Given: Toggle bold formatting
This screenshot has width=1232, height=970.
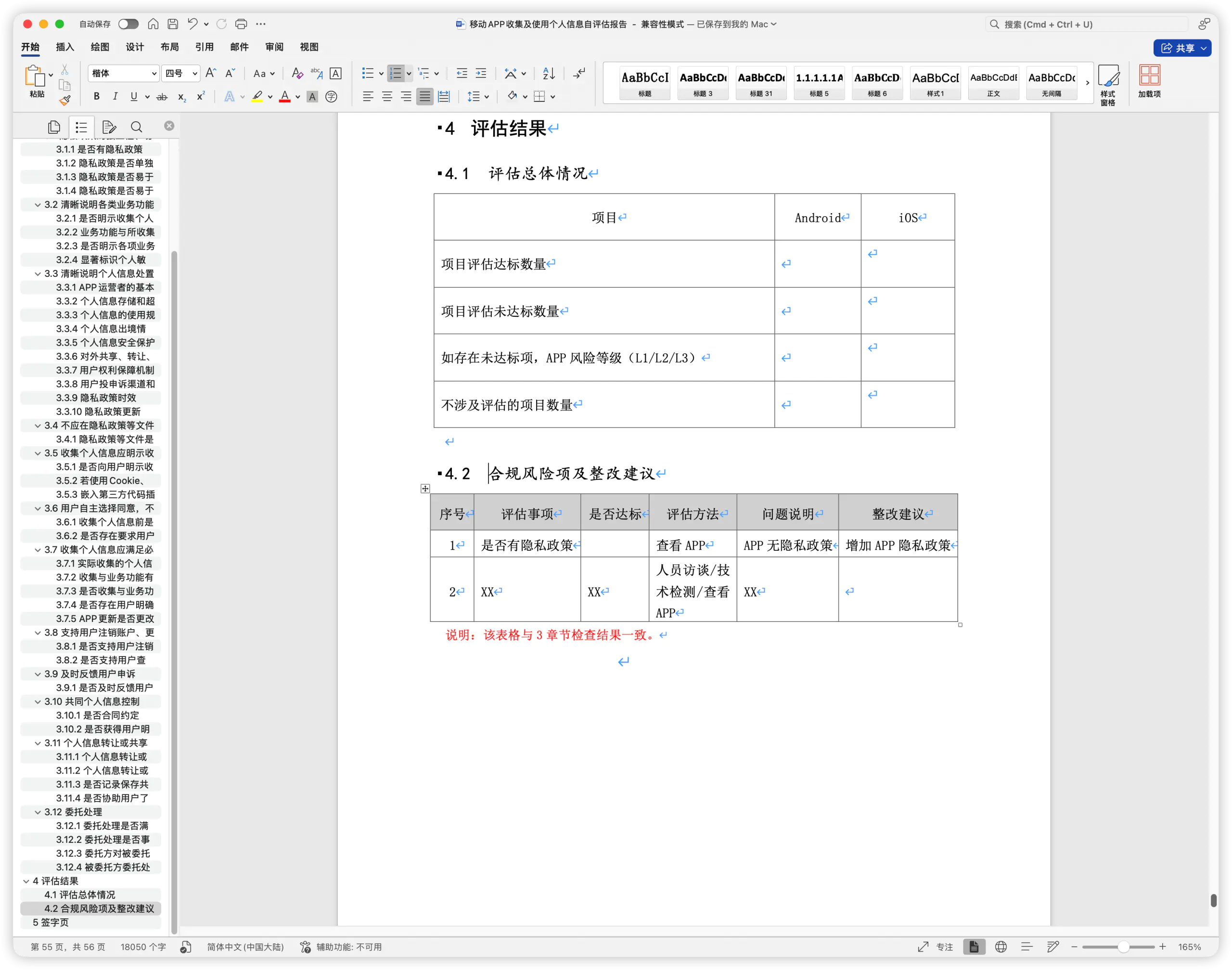Looking at the screenshot, I should click(97, 97).
